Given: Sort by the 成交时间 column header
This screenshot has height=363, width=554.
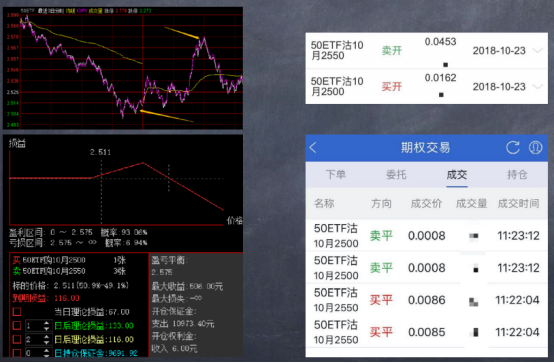Looking at the screenshot, I should pyautogui.click(x=518, y=204).
